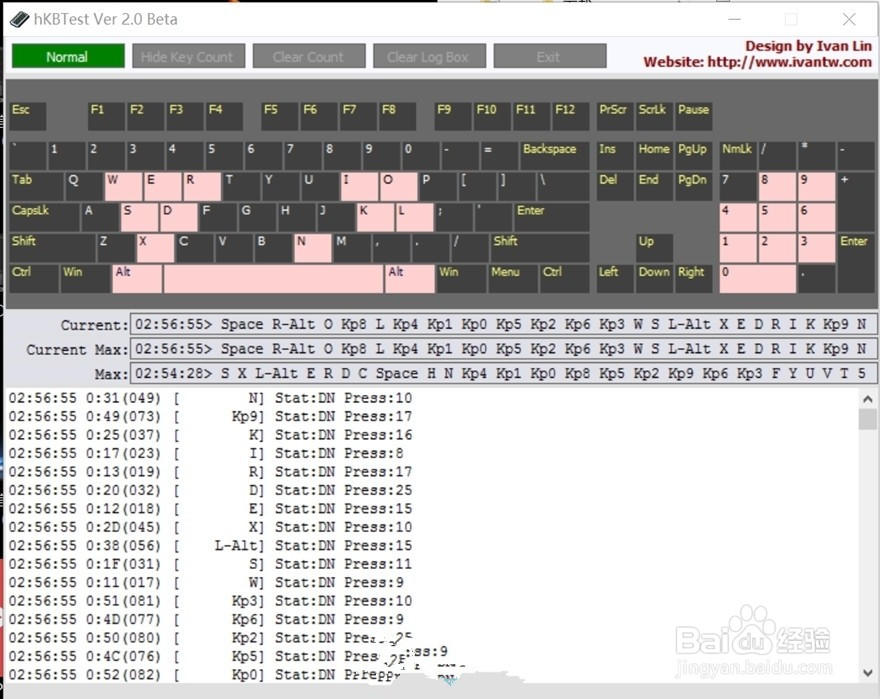This screenshot has height=699, width=880.
Task: Click the Max key log field
Action: click(503, 374)
